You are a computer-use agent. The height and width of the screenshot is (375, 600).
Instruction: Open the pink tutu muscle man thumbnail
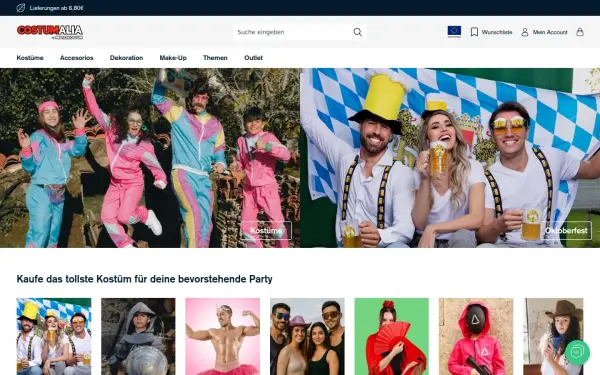223,336
